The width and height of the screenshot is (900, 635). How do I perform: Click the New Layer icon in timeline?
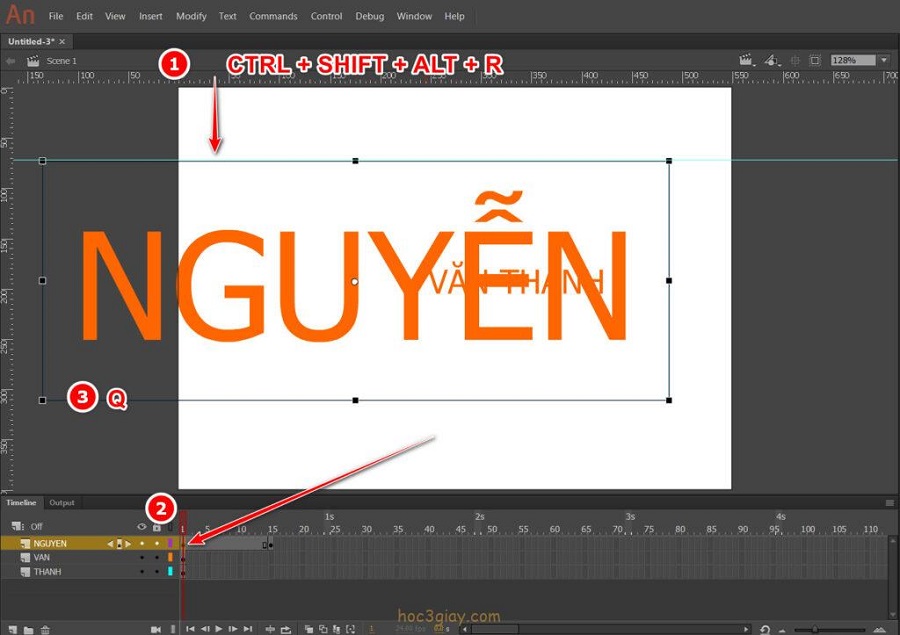point(13,629)
